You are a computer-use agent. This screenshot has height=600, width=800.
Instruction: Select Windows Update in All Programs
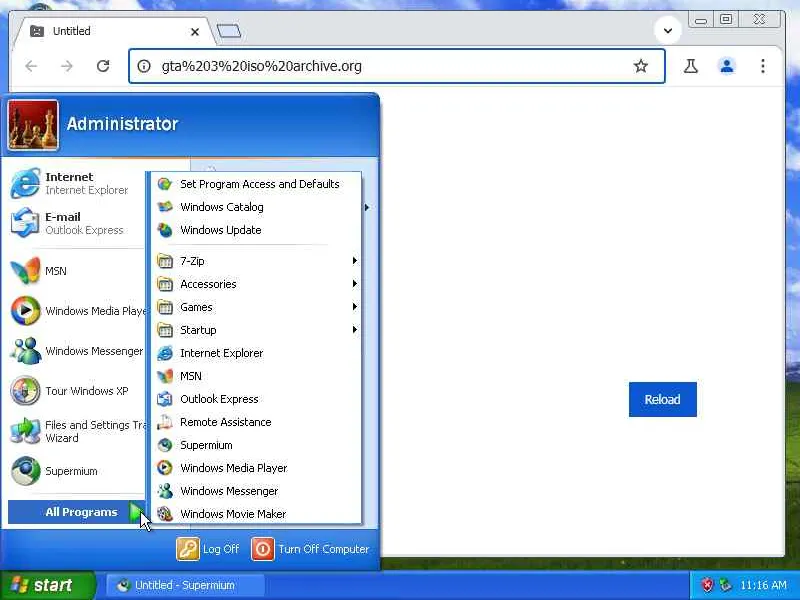pos(257,230)
